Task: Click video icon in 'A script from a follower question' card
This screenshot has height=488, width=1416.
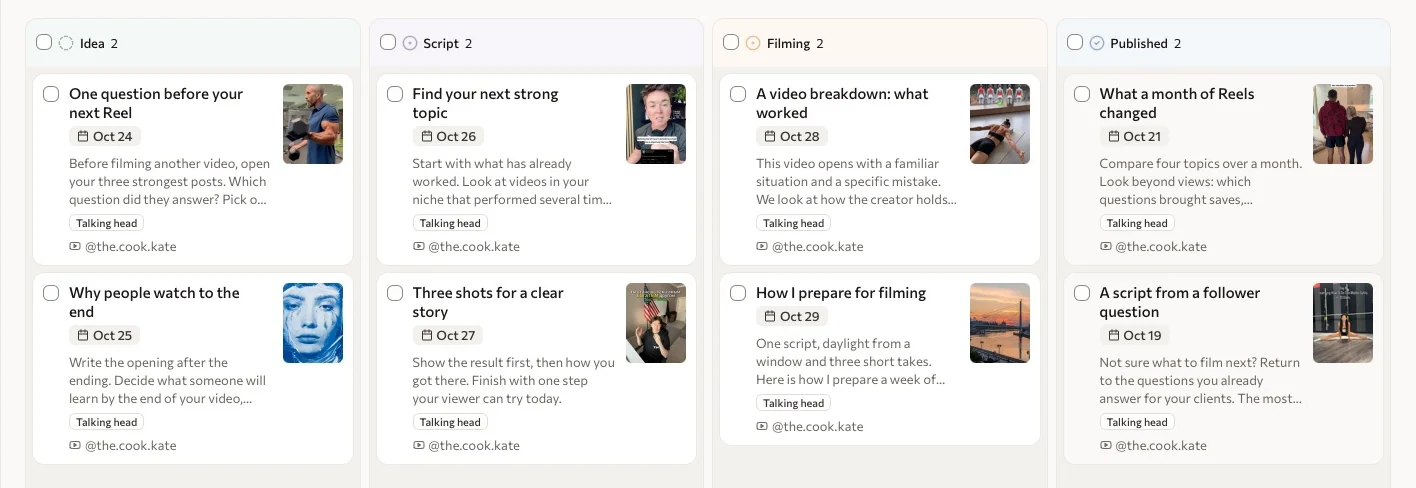Action: (1106, 445)
